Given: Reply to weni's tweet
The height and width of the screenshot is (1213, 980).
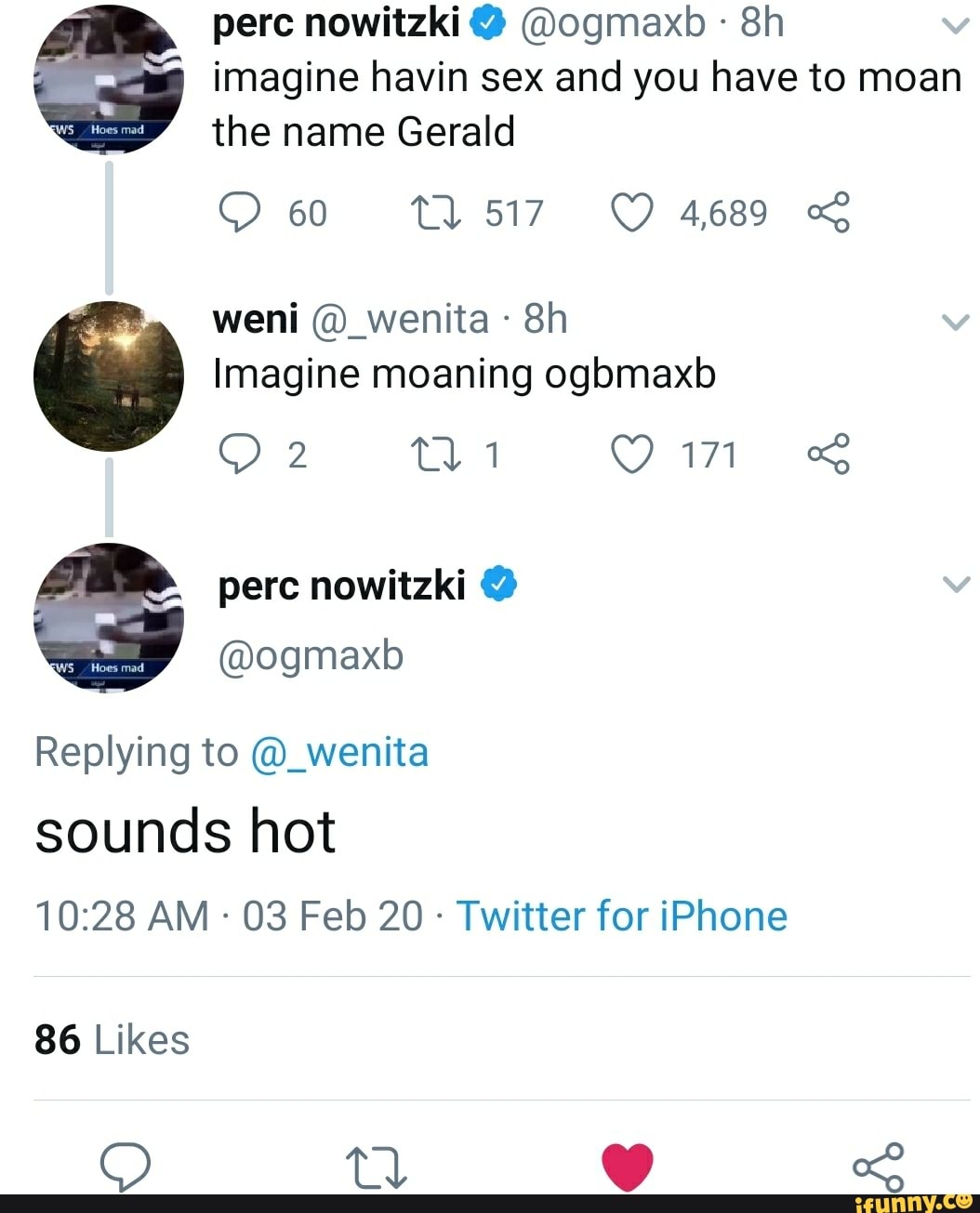Looking at the screenshot, I should [x=239, y=455].
